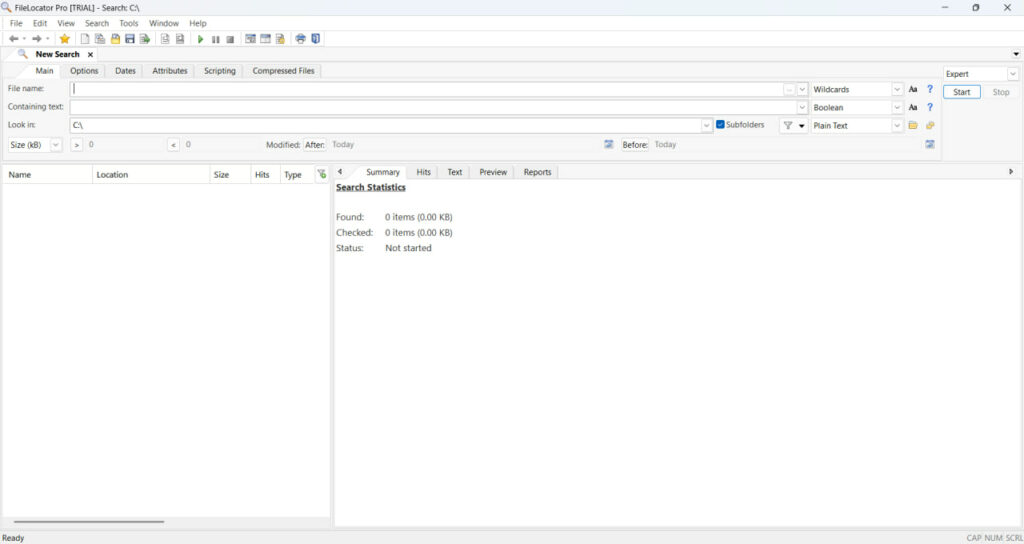The width and height of the screenshot is (1024, 544).
Task: Open the help question mark for Containing text
Action: [930, 107]
